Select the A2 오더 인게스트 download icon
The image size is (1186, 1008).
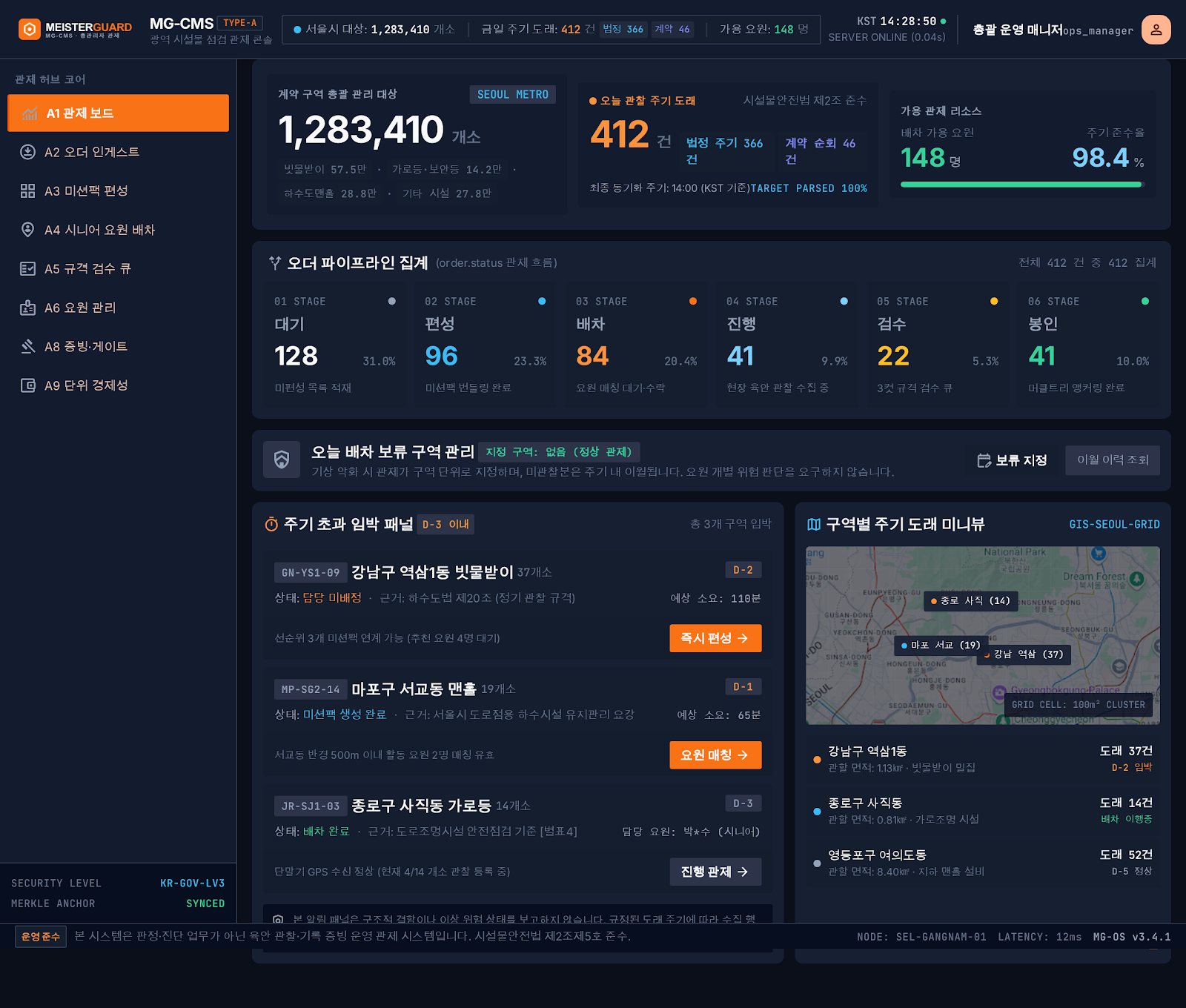[27, 152]
